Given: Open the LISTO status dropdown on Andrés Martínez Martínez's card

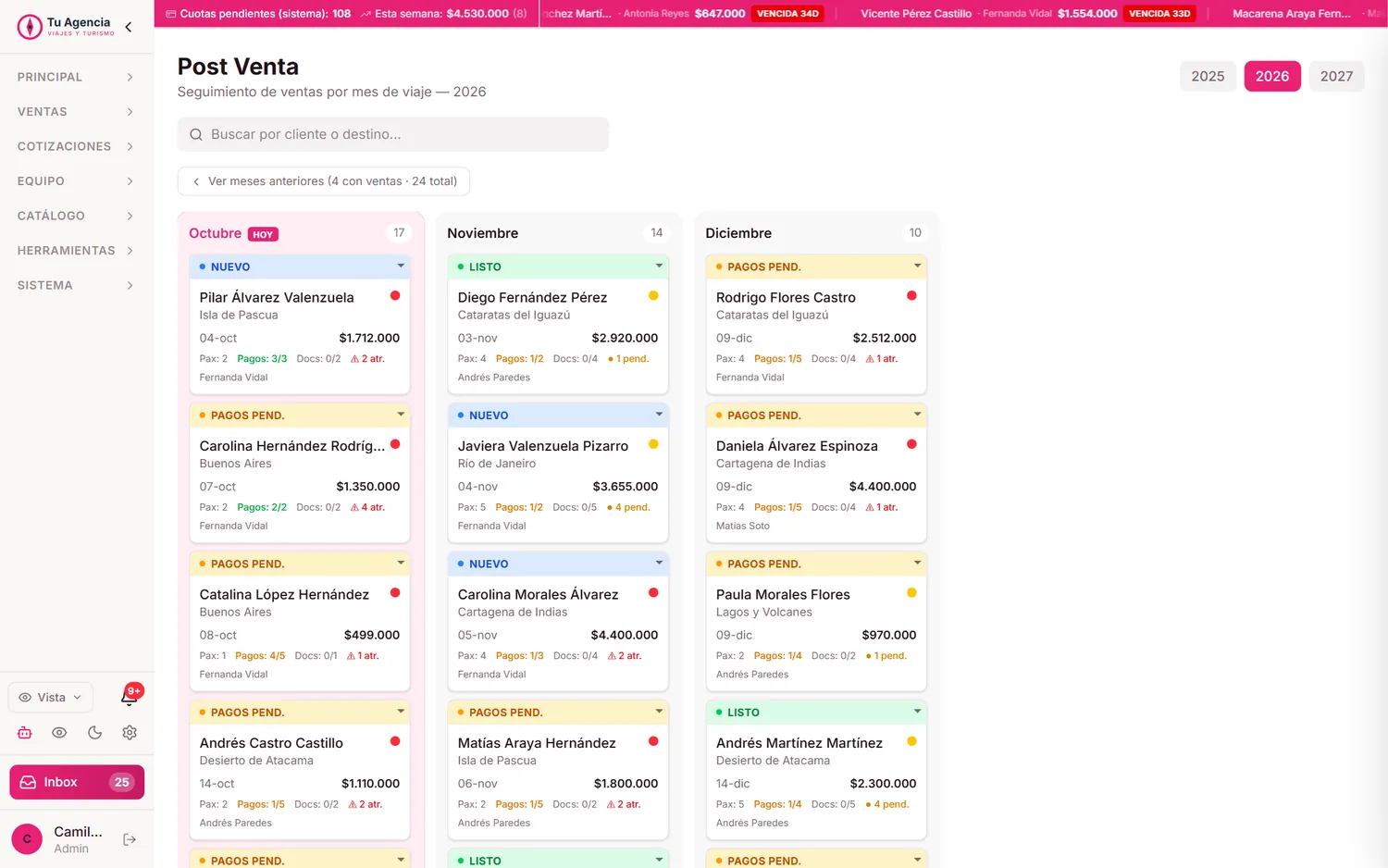Looking at the screenshot, I should pos(816,713).
